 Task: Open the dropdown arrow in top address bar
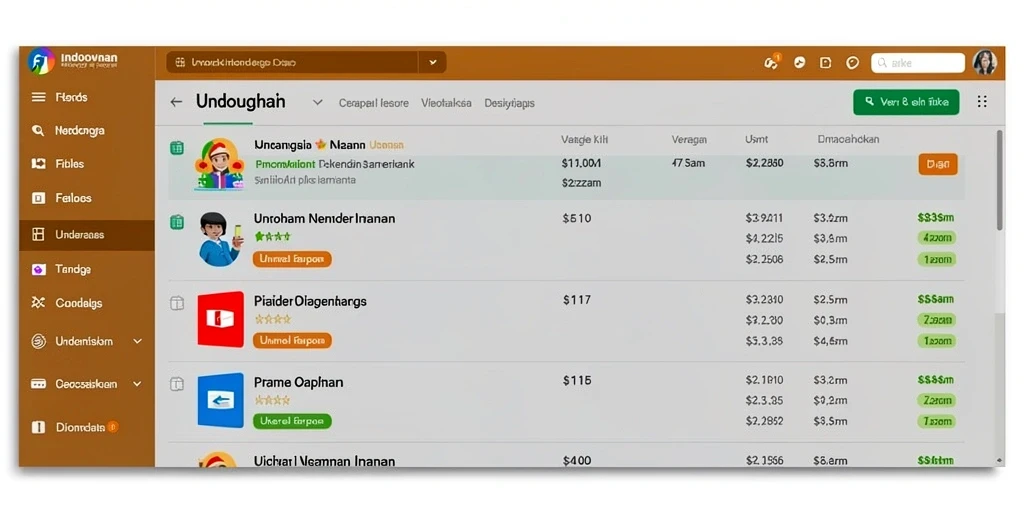(432, 63)
